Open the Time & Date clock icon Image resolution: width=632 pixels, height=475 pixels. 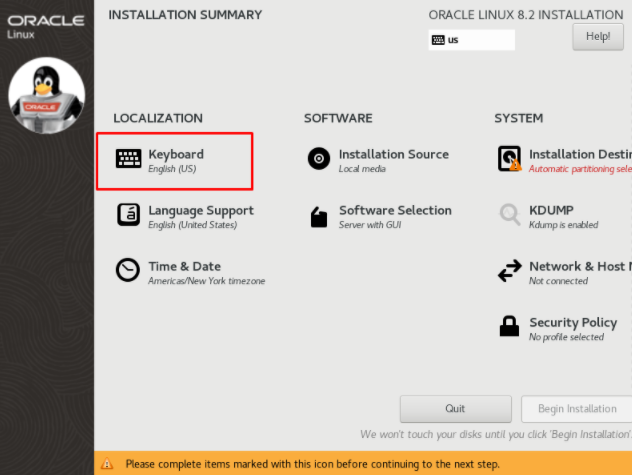click(x=128, y=270)
